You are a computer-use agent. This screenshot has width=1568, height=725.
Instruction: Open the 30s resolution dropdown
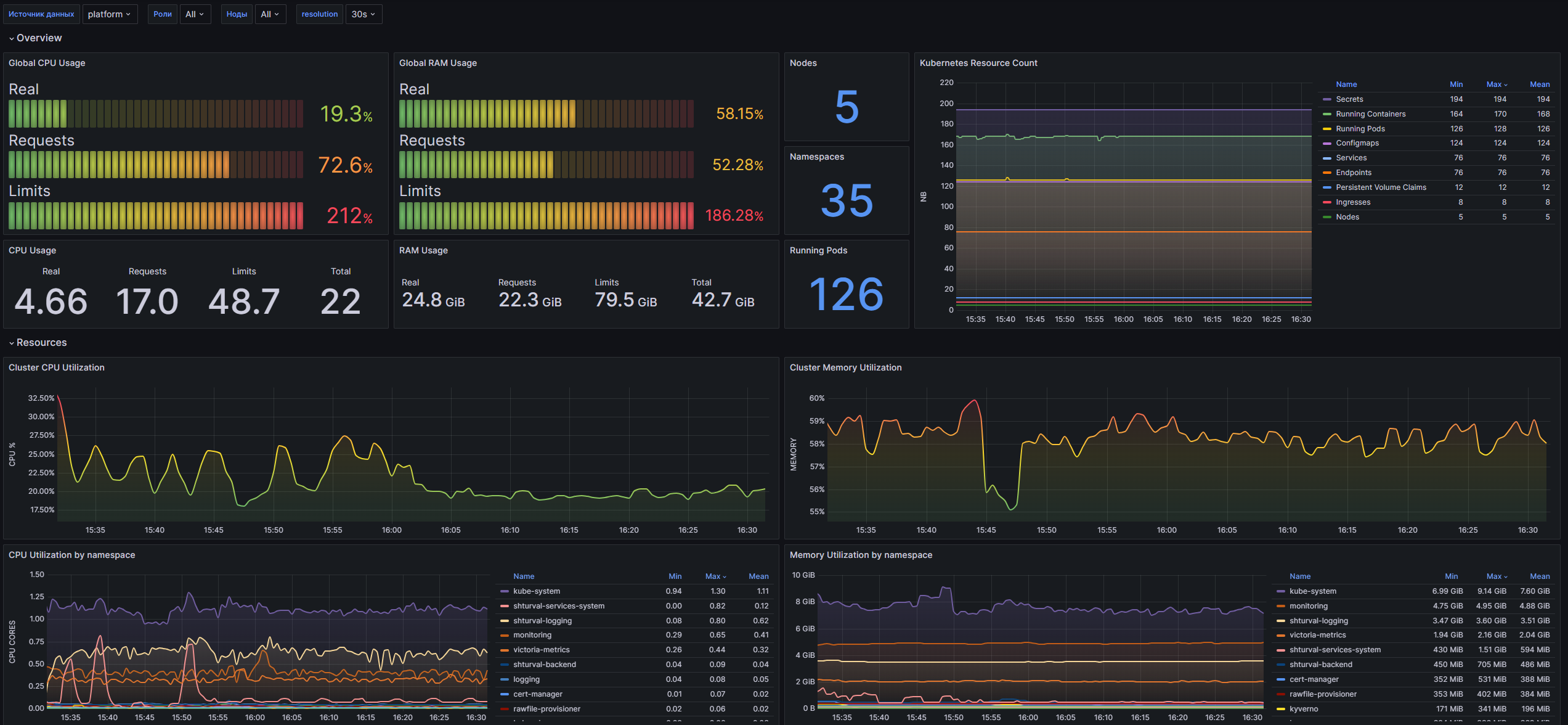(363, 14)
